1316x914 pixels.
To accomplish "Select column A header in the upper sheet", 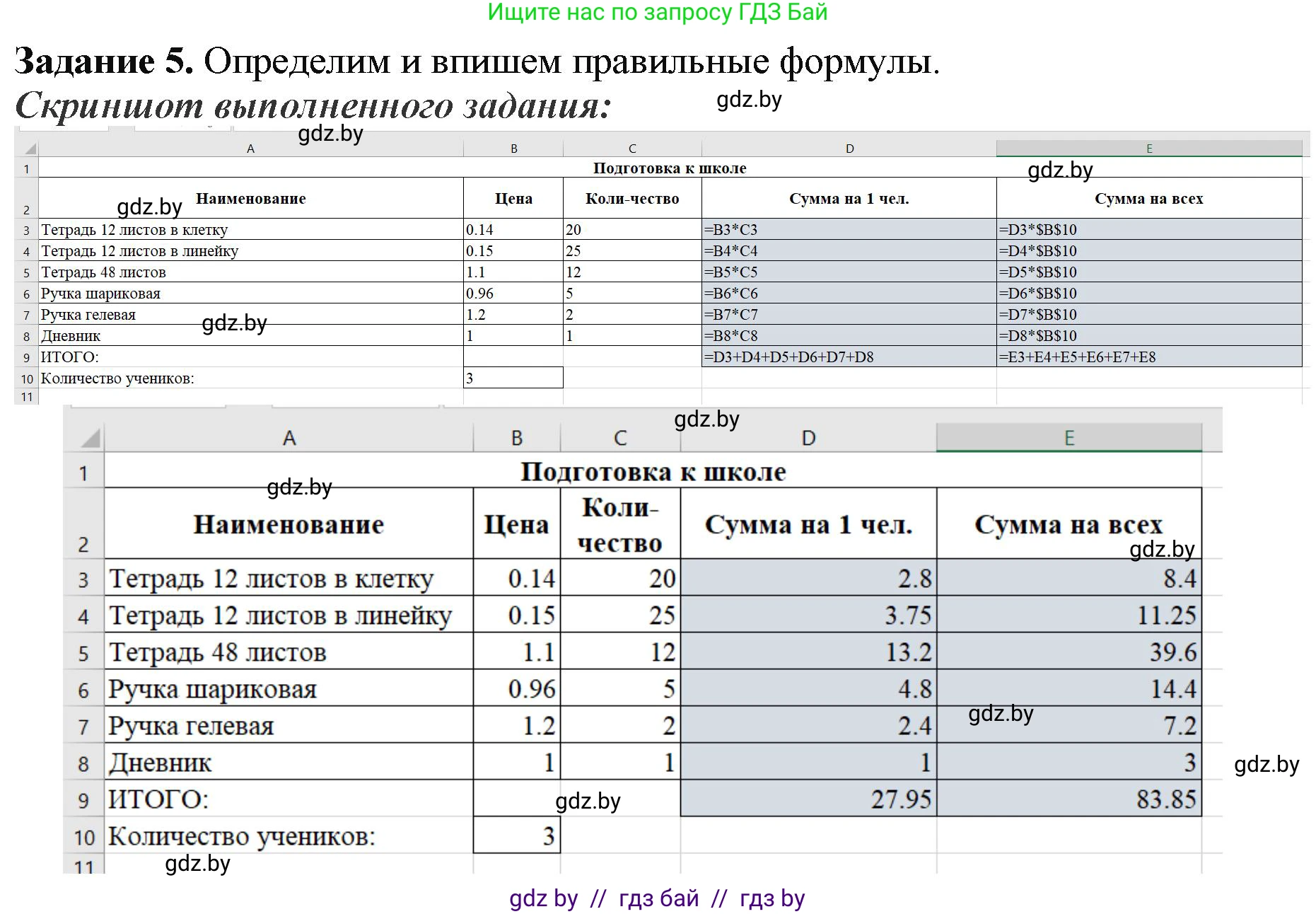I will coord(250,149).
